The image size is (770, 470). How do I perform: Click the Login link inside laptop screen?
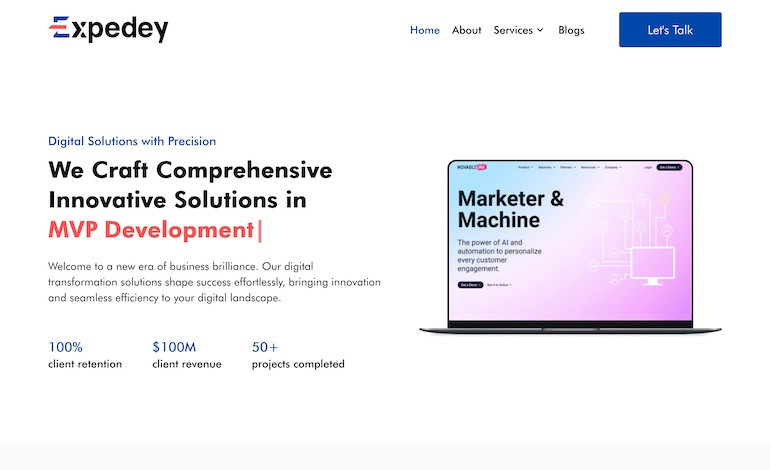click(x=648, y=167)
